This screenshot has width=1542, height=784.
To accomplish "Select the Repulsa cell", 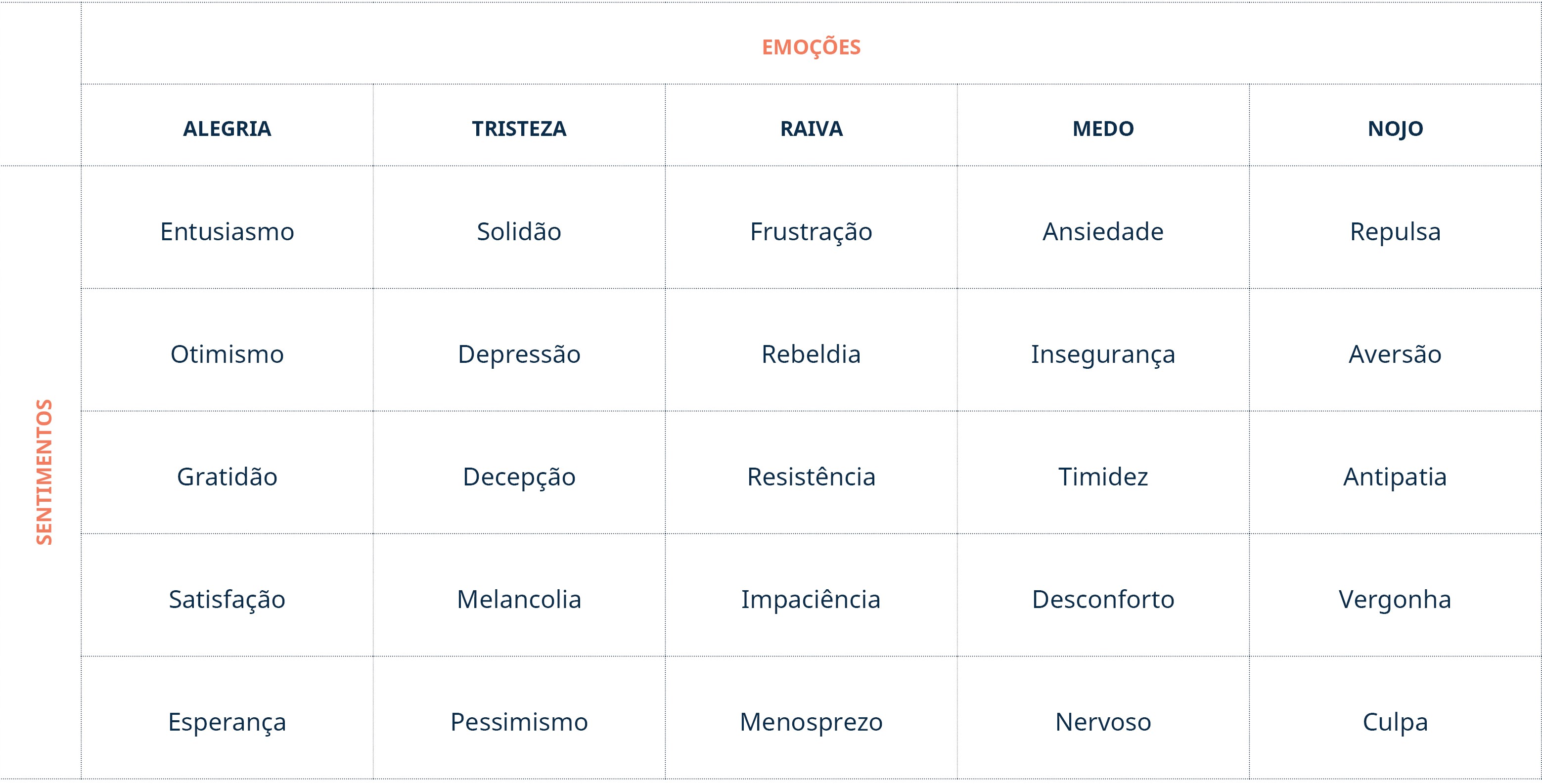I will 1395,233.
